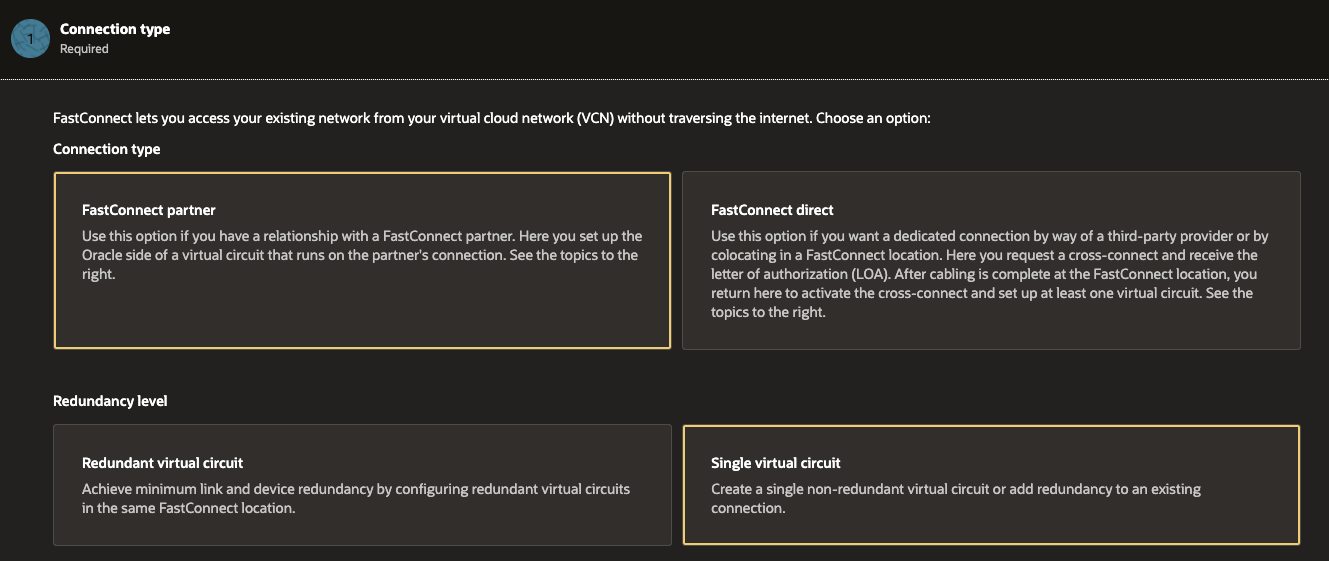1329x561 pixels.
Task: Click the Required label under the step title
Action: point(84,48)
